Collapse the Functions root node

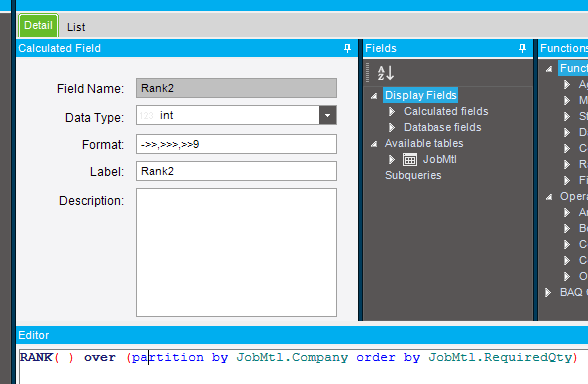pyautogui.click(x=549, y=69)
